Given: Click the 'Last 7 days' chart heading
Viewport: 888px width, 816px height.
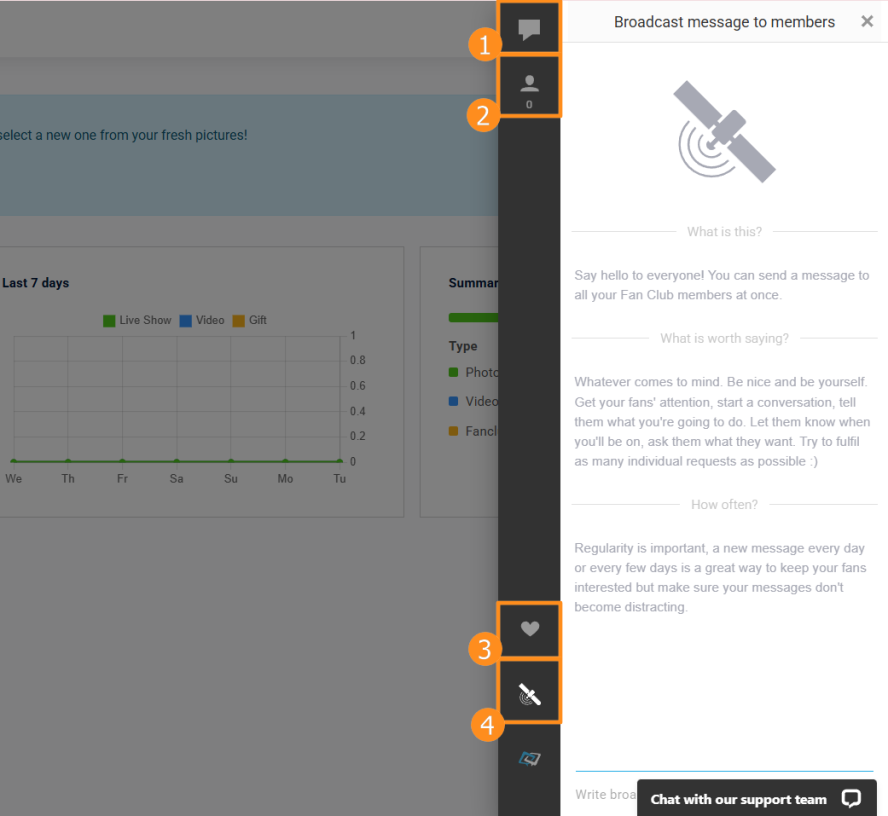Looking at the screenshot, I should 36,283.
